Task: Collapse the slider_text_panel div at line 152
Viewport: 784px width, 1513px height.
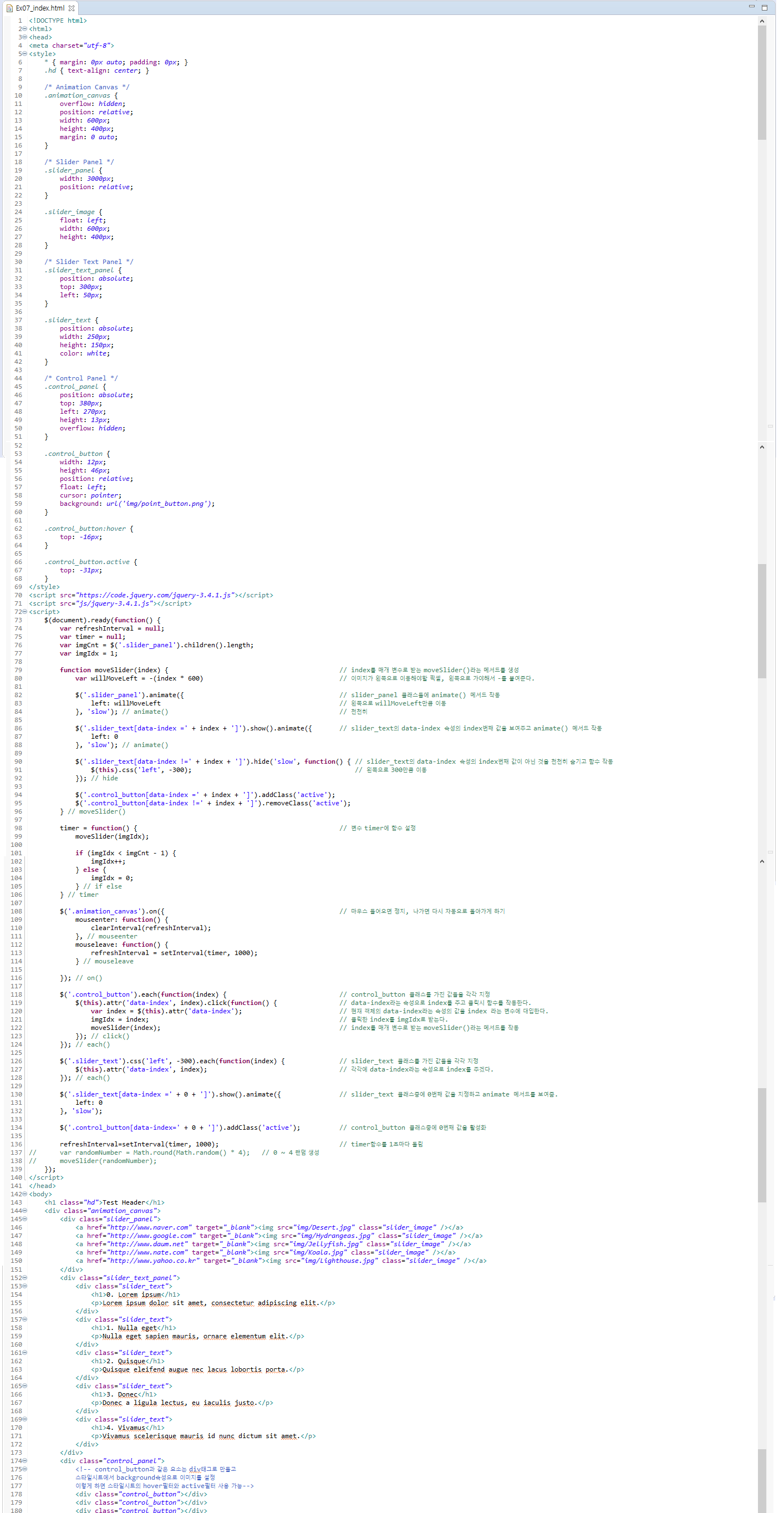Action: 24,1277
